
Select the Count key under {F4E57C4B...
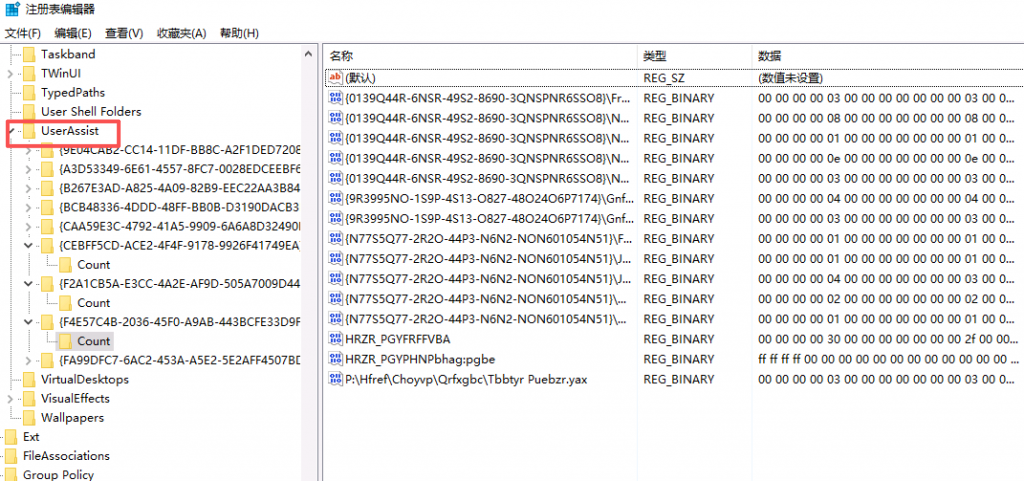click(x=93, y=341)
